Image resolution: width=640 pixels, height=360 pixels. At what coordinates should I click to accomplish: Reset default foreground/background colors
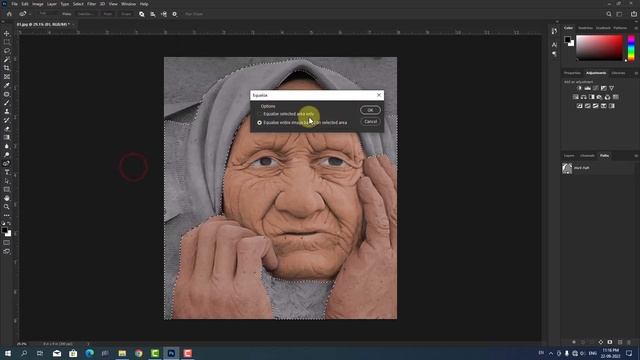tap(4, 224)
